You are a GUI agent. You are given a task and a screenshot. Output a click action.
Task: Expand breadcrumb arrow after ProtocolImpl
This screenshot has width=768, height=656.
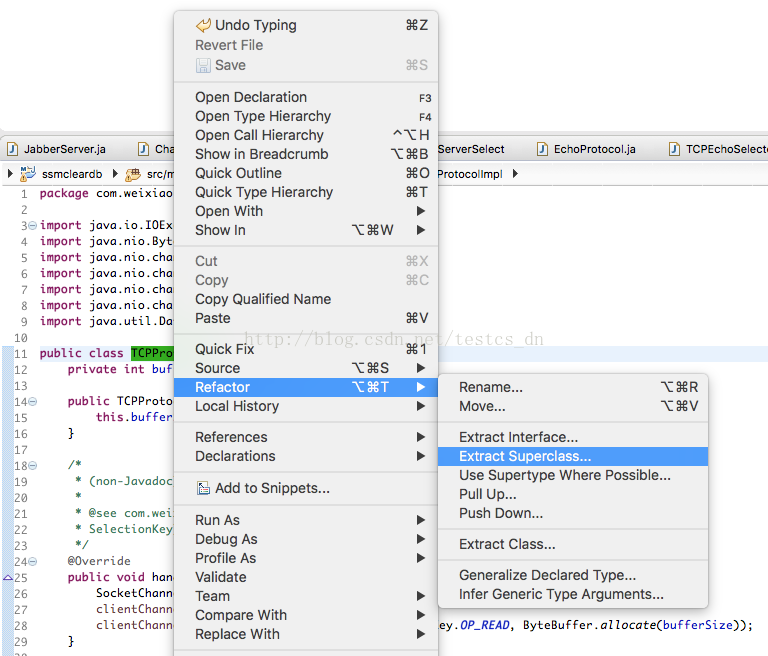[x=515, y=173]
